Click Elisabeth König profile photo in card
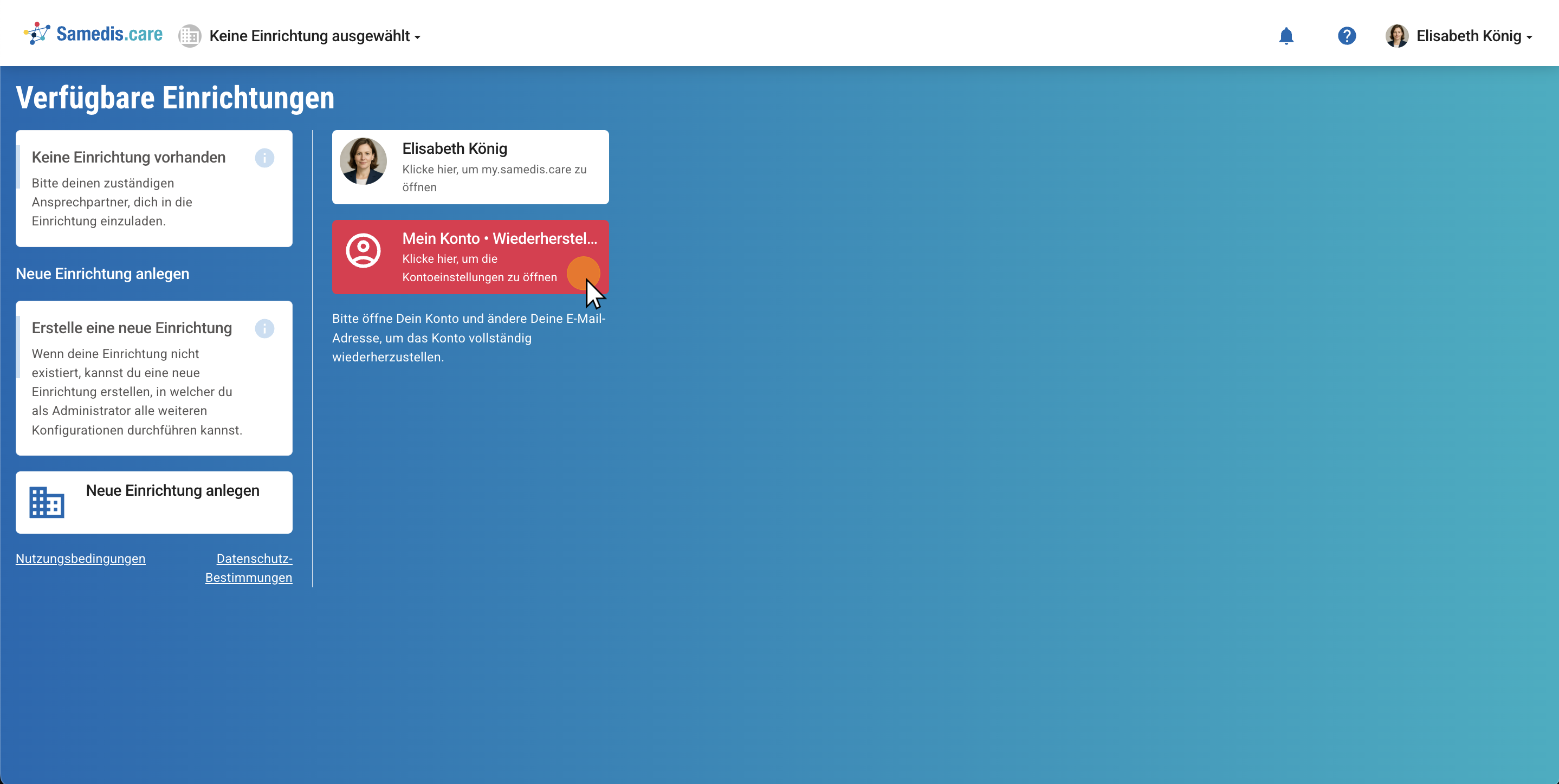The height and width of the screenshot is (784, 1559). tap(363, 161)
